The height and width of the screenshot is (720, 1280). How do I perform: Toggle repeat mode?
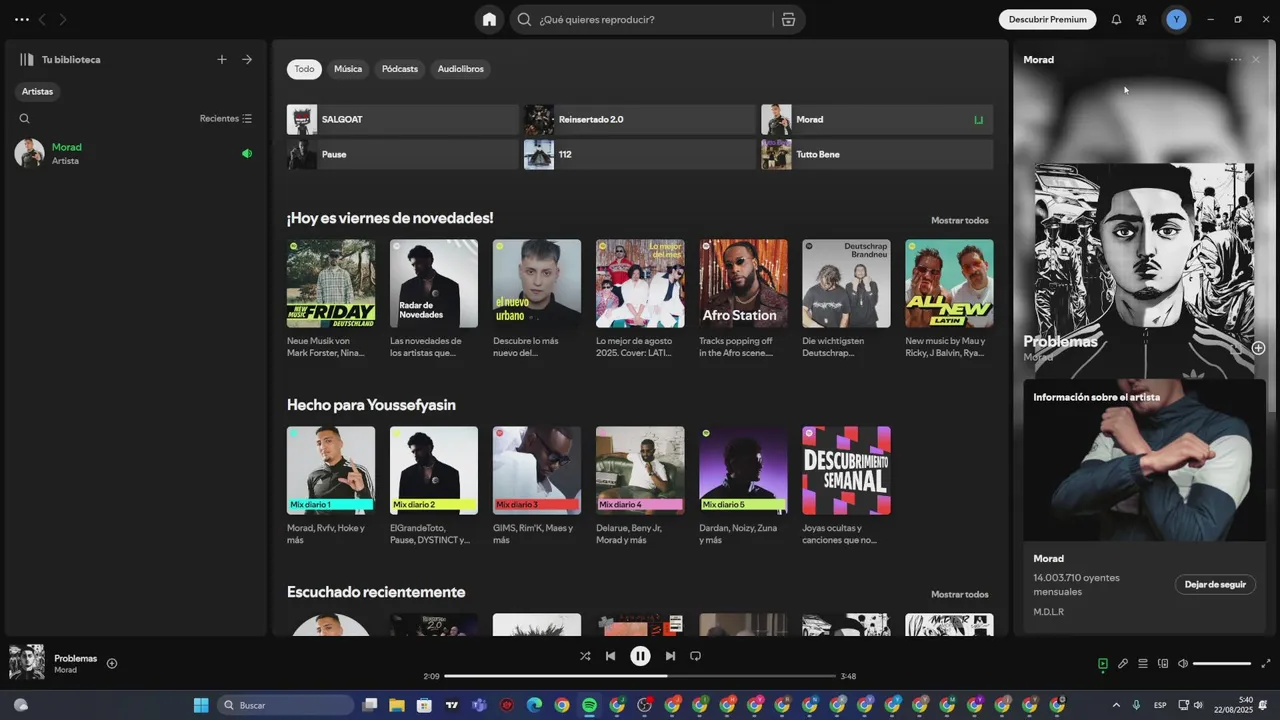695,656
